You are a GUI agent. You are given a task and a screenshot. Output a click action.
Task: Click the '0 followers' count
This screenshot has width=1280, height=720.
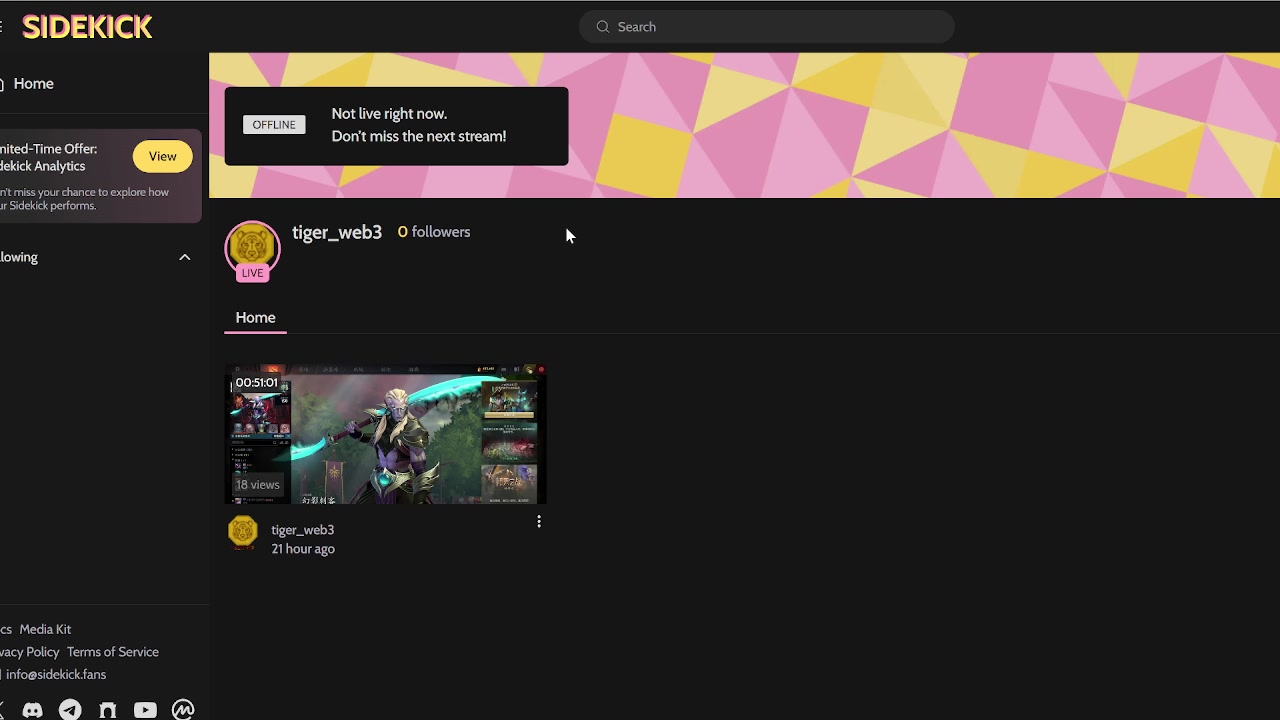(434, 232)
